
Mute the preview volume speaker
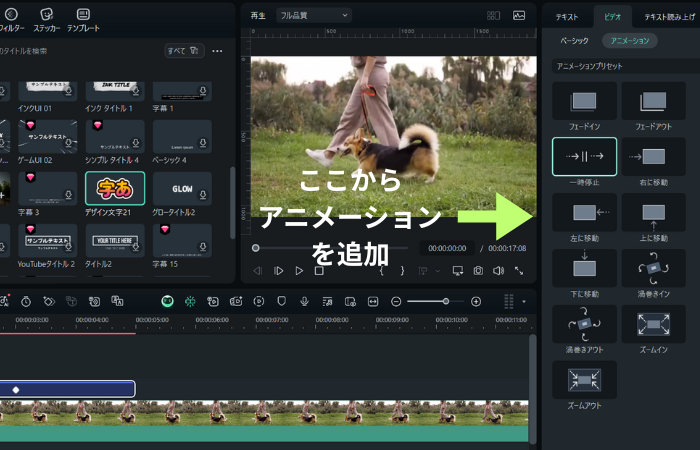click(499, 271)
